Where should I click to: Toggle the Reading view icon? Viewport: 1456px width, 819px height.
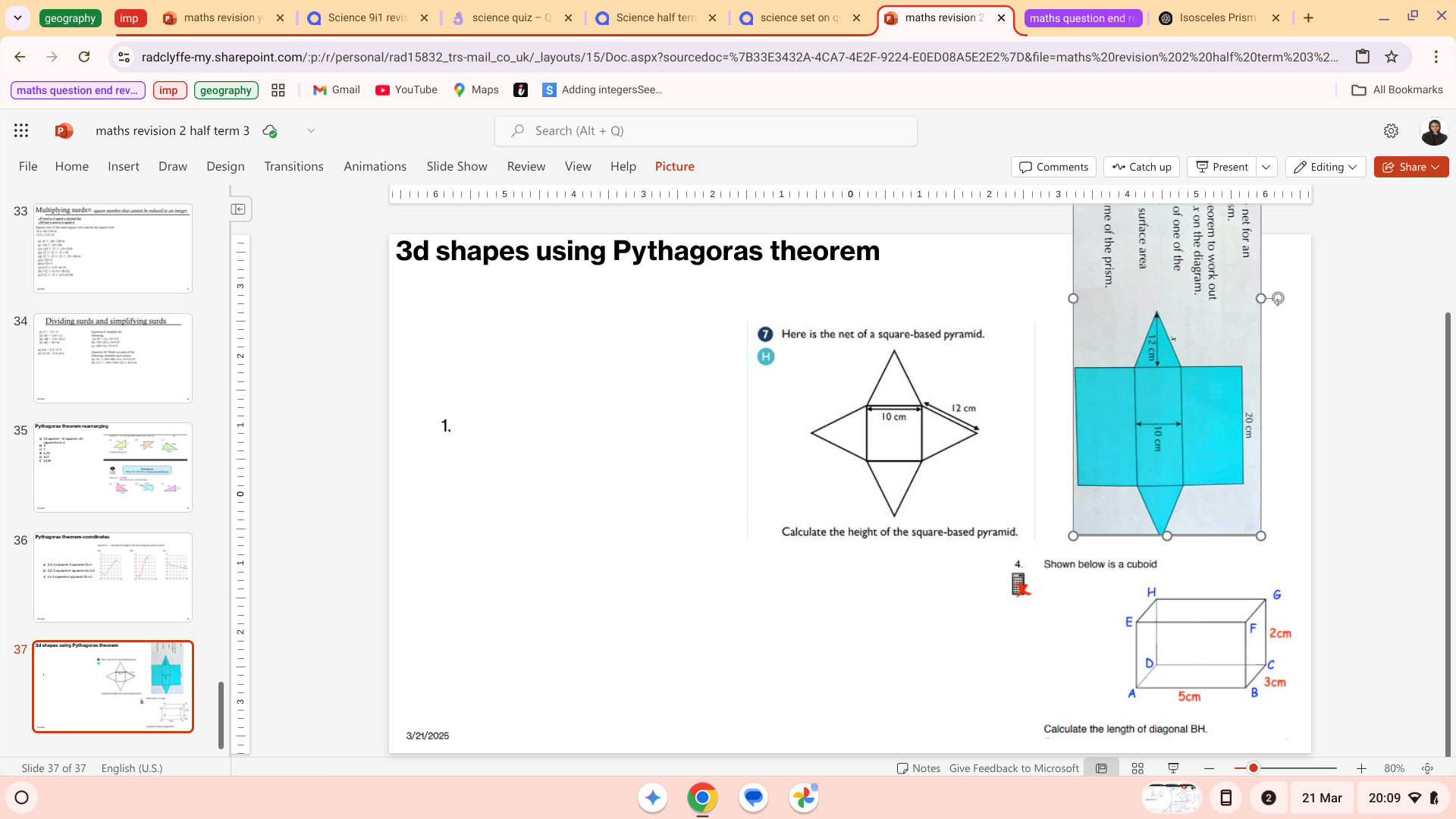coord(1101,767)
